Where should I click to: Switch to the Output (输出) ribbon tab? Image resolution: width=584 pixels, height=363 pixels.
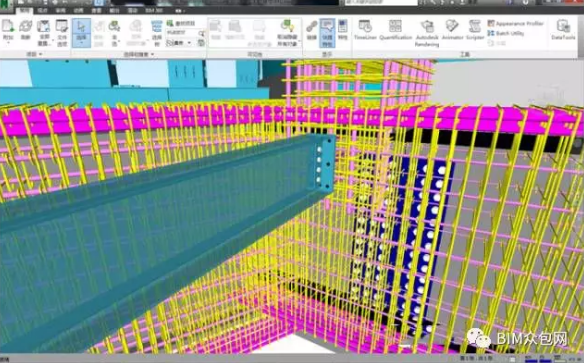[x=114, y=10]
